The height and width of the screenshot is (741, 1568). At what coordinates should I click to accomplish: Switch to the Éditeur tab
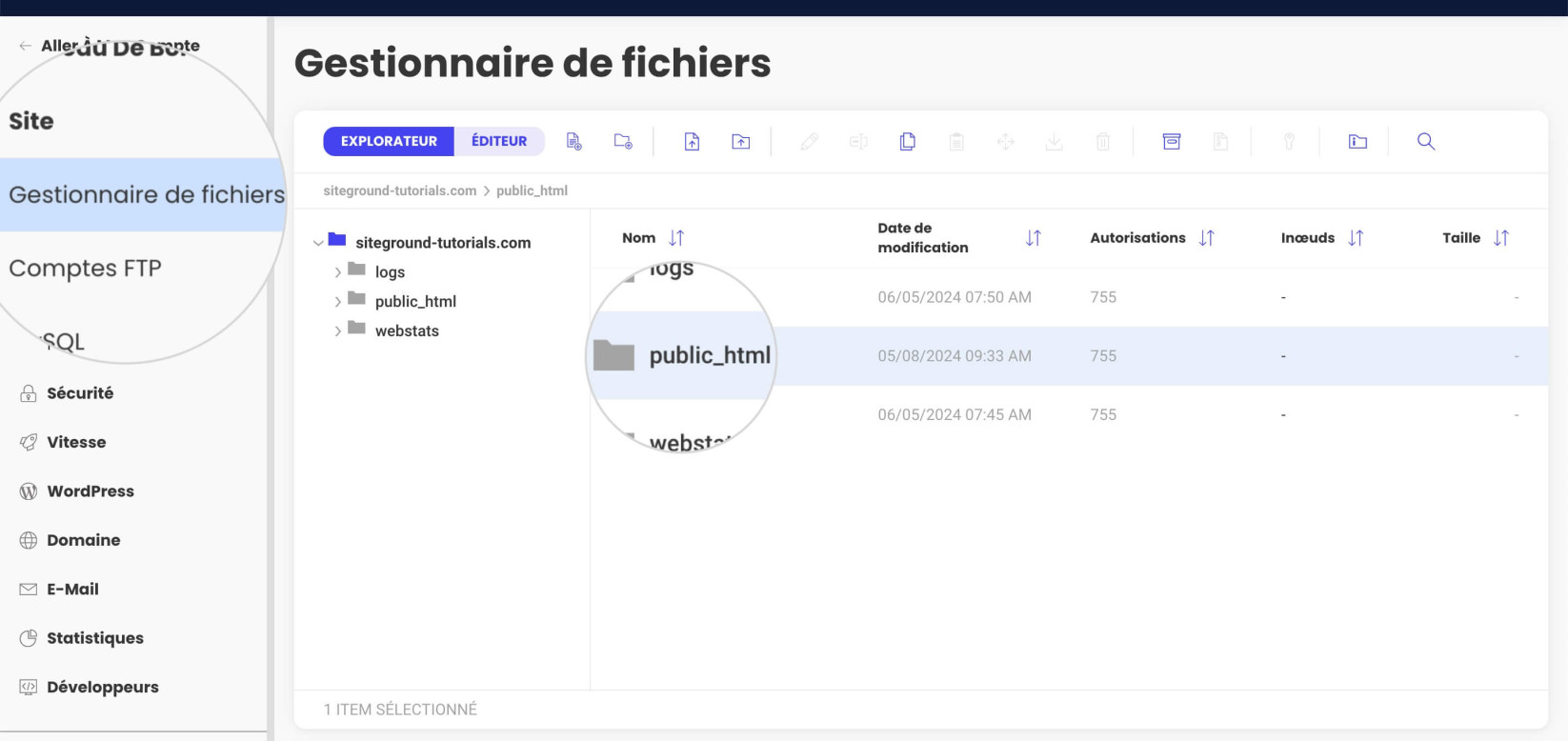[499, 141]
